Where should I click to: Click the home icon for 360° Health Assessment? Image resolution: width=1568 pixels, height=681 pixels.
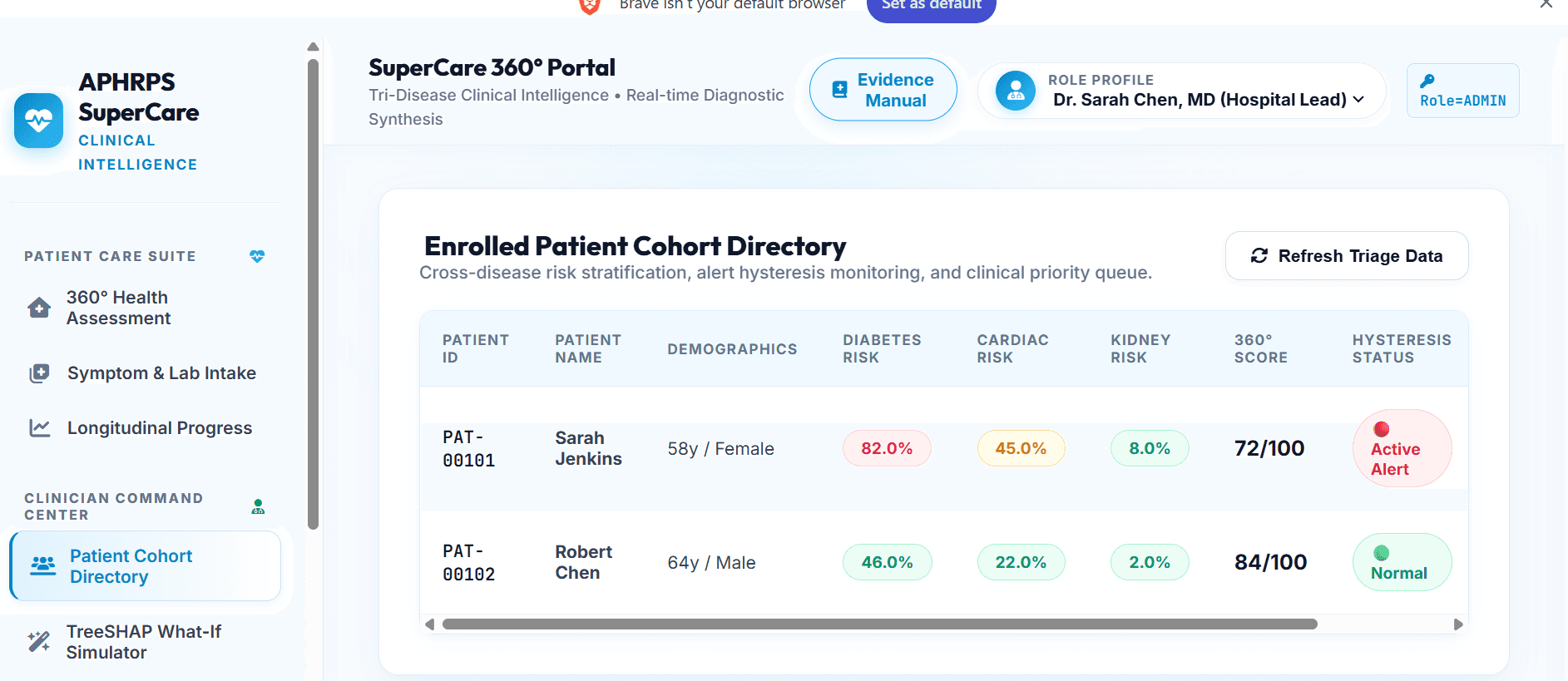[39, 308]
